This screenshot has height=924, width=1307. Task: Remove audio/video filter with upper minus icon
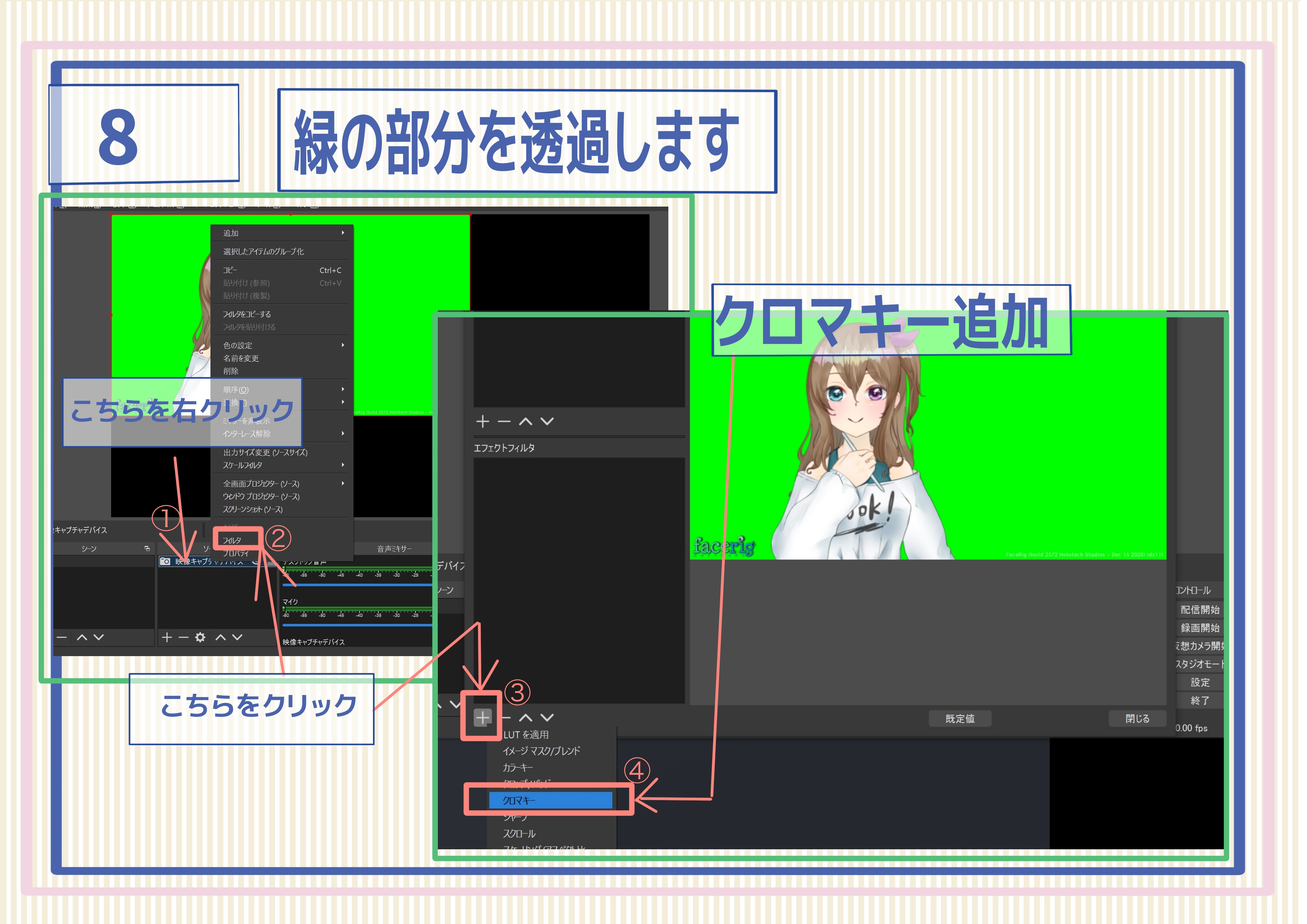pyautogui.click(x=504, y=422)
